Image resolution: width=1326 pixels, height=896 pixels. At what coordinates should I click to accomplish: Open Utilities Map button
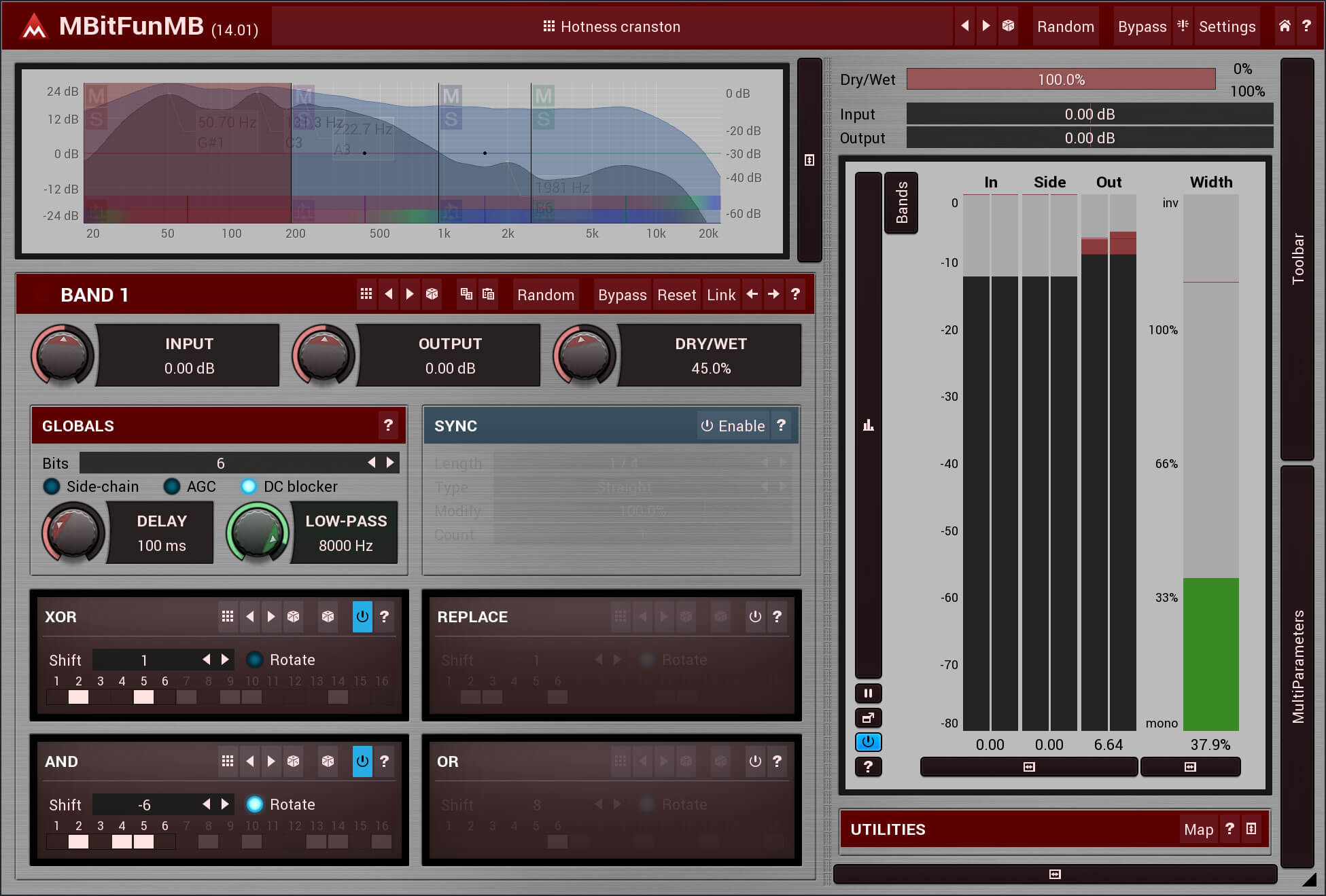point(1198,829)
